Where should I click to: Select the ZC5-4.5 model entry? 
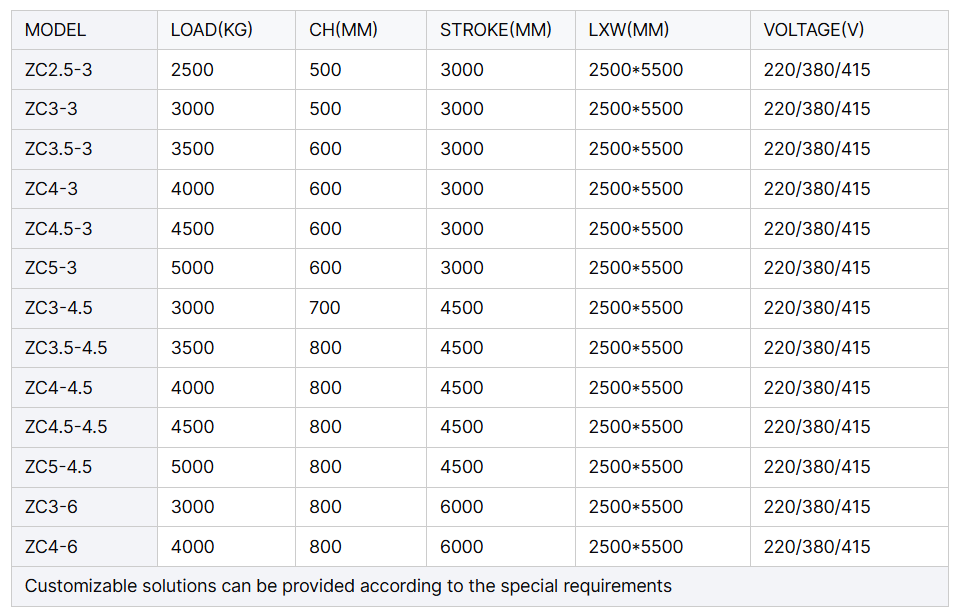58,467
